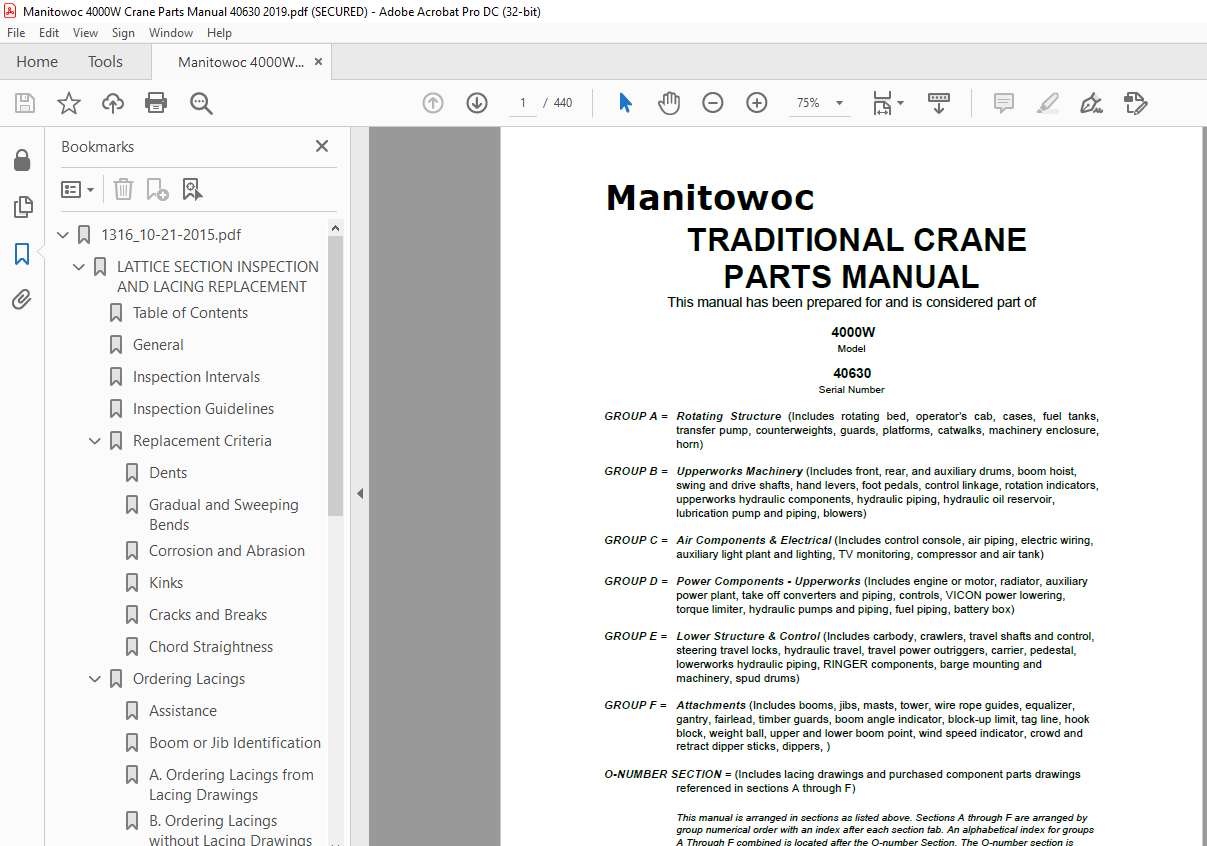The height and width of the screenshot is (846, 1207).
Task: Click the 440 total pages count
Action: [563, 103]
